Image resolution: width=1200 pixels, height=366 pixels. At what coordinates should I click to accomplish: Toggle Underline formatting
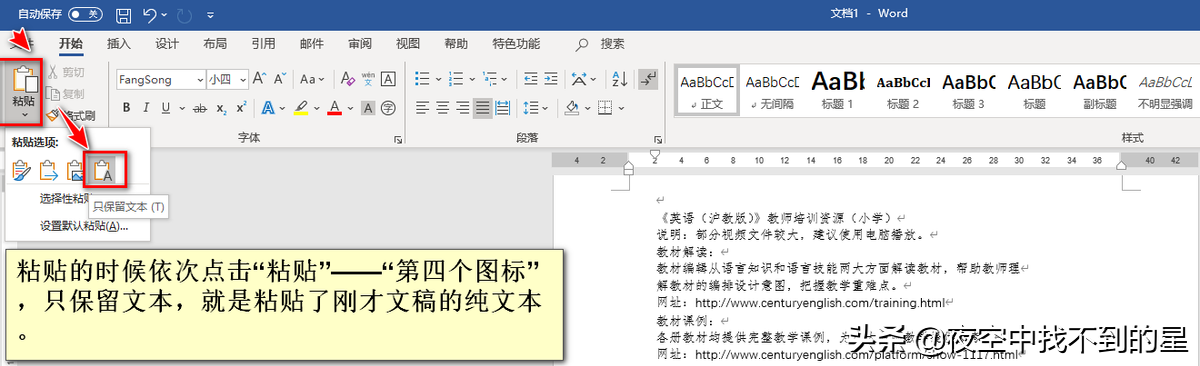click(166, 107)
